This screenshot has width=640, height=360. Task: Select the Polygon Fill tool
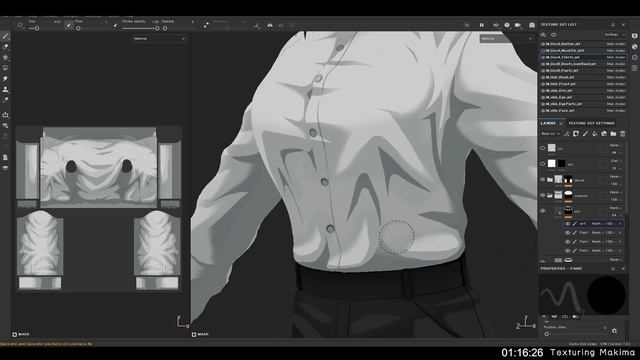pos(5,68)
